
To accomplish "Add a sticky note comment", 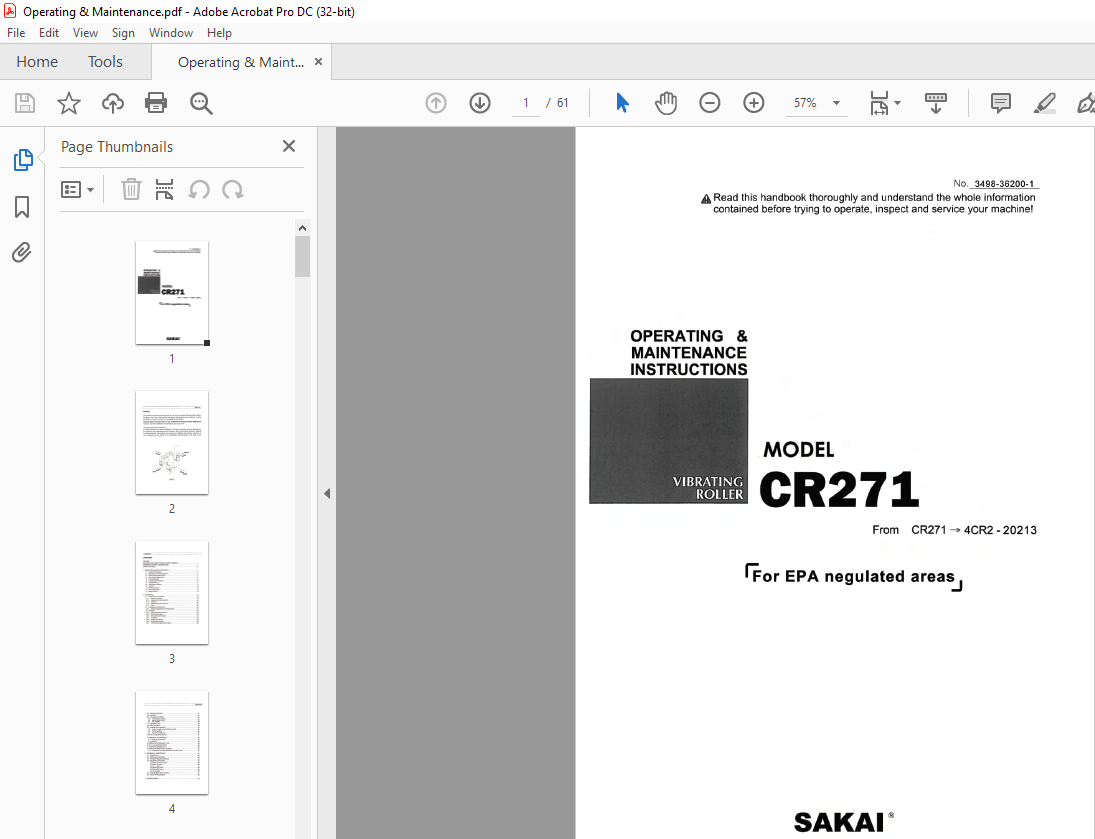I will (1001, 103).
